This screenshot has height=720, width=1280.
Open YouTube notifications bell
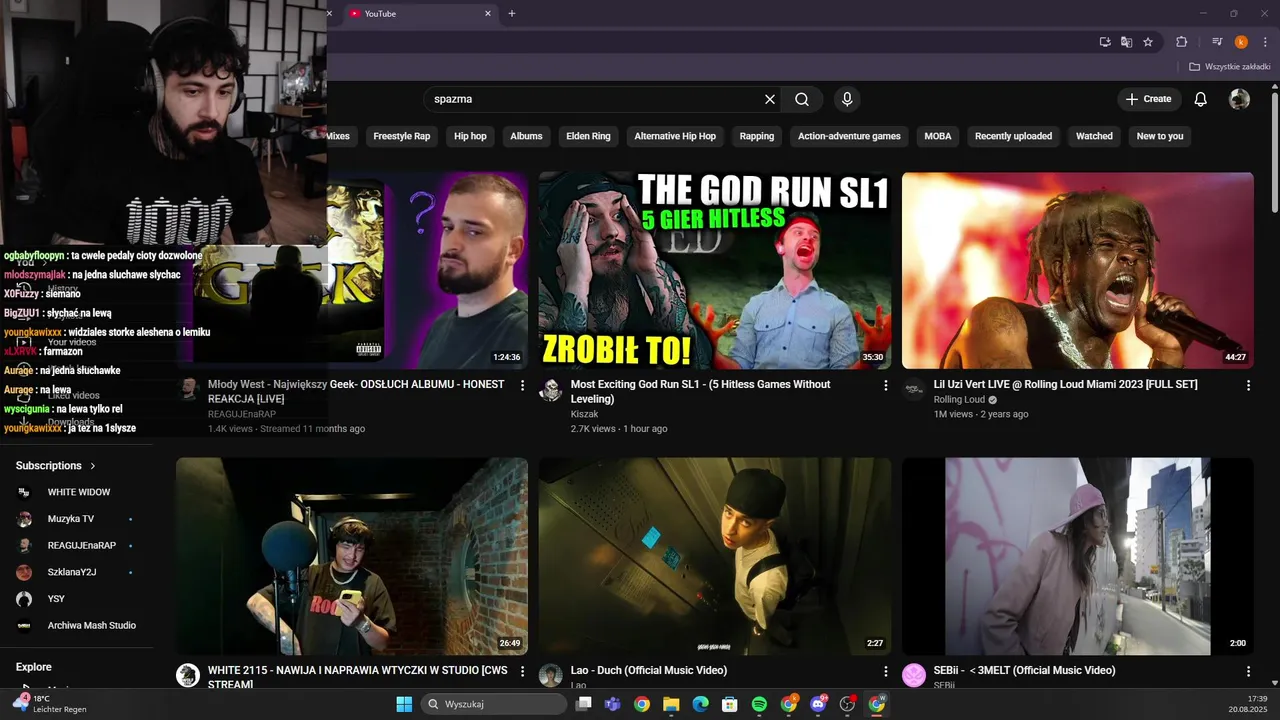(1201, 99)
